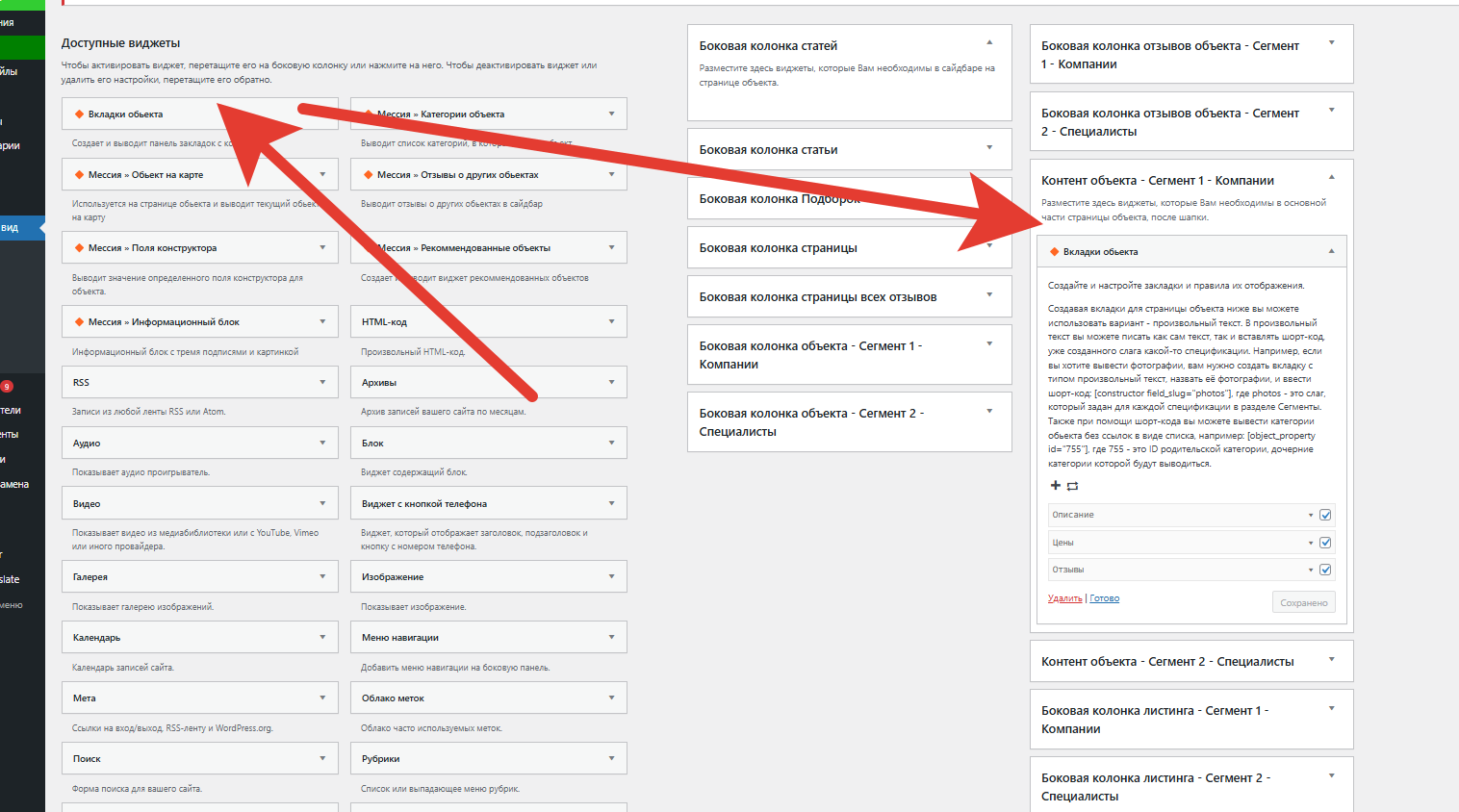Expand 'Контент объекта - Сегмент 2 - Специалисты' area
This screenshot has width=1459, height=812.
(1332, 659)
